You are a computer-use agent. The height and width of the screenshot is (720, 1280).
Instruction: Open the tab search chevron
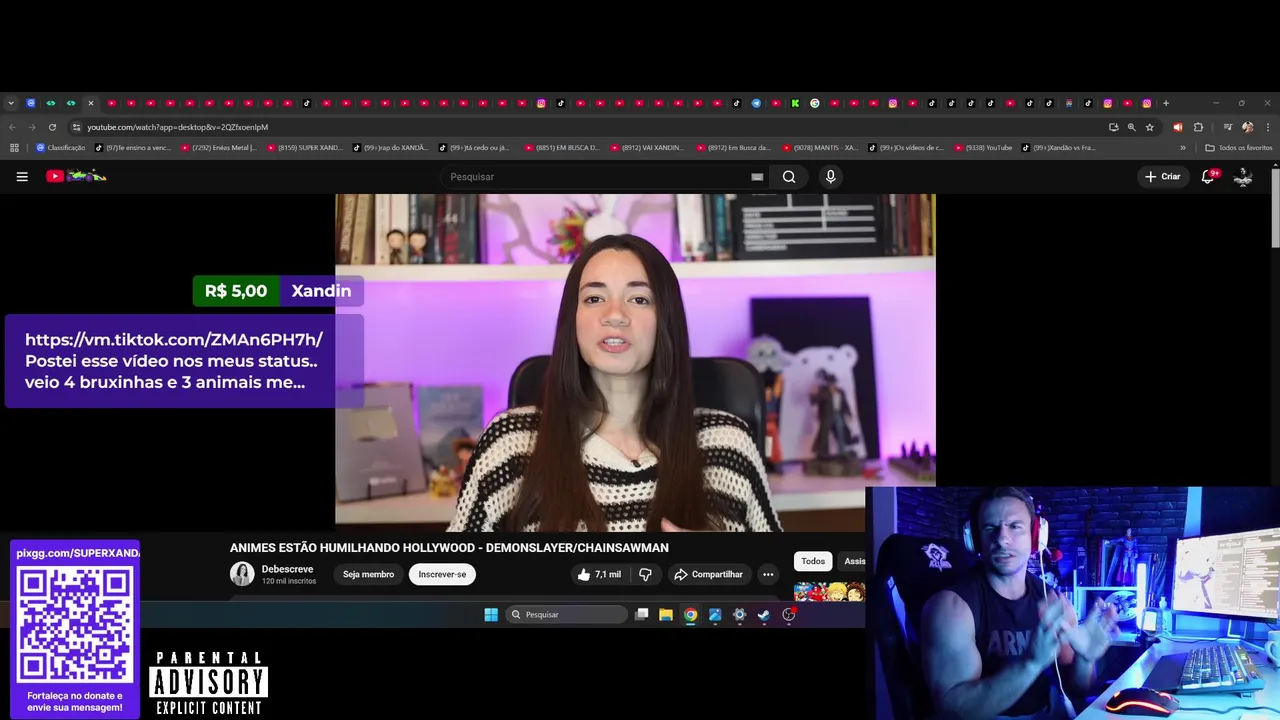[11, 103]
